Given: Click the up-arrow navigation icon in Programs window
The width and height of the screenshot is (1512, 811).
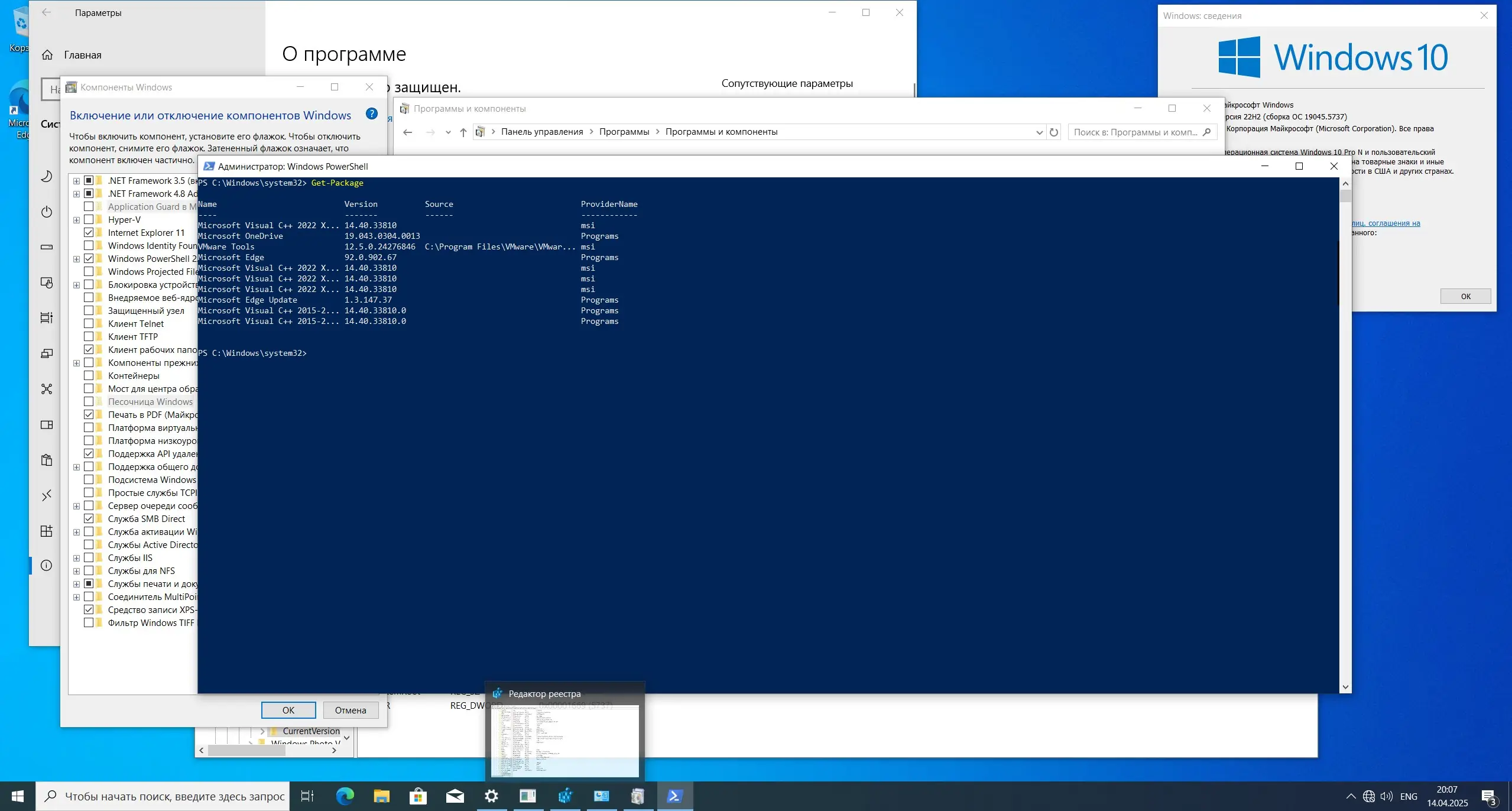Looking at the screenshot, I should coord(463,132).
